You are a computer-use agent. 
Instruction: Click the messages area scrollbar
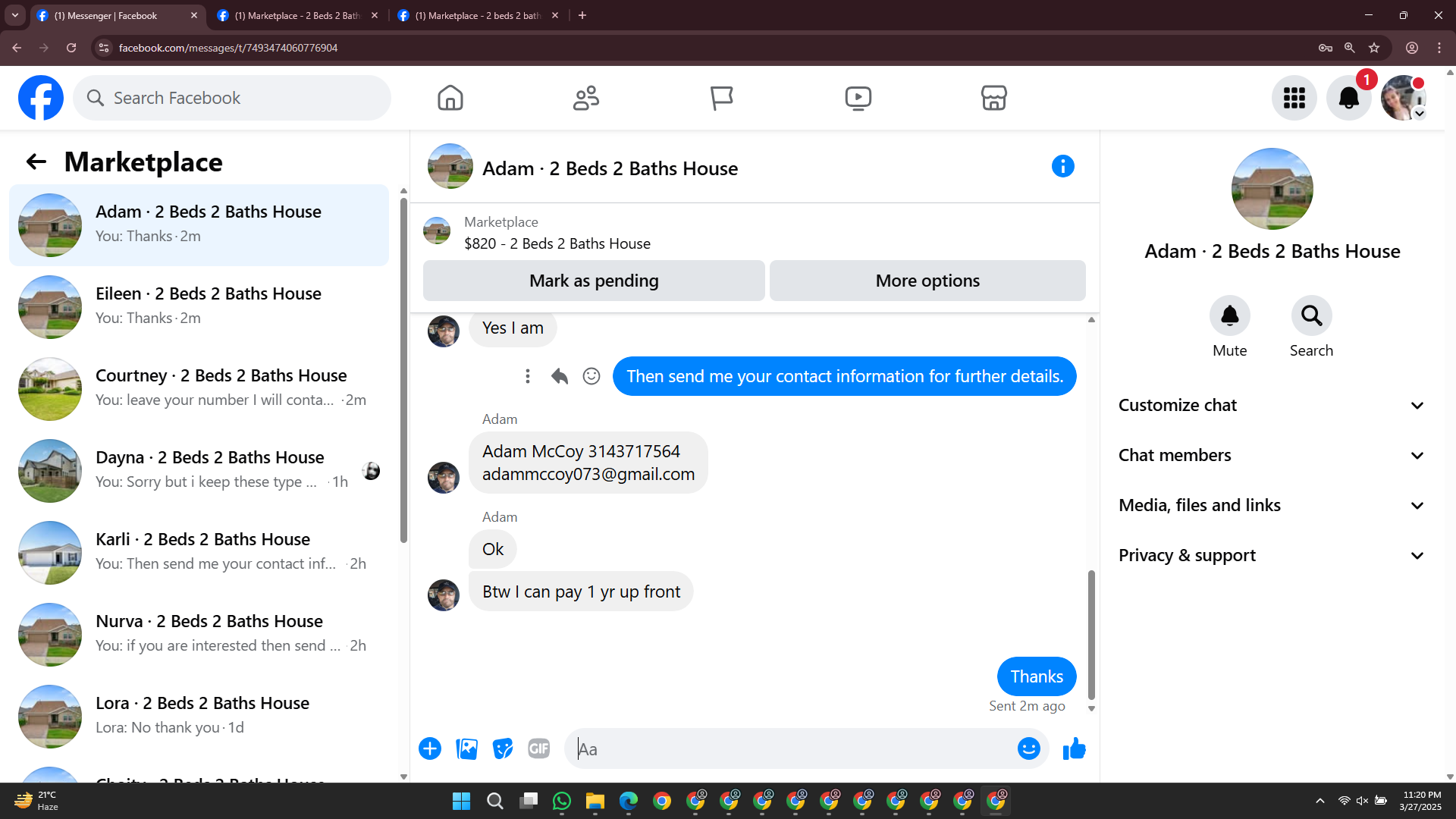pyautogui.click(x=1091, y=634)
